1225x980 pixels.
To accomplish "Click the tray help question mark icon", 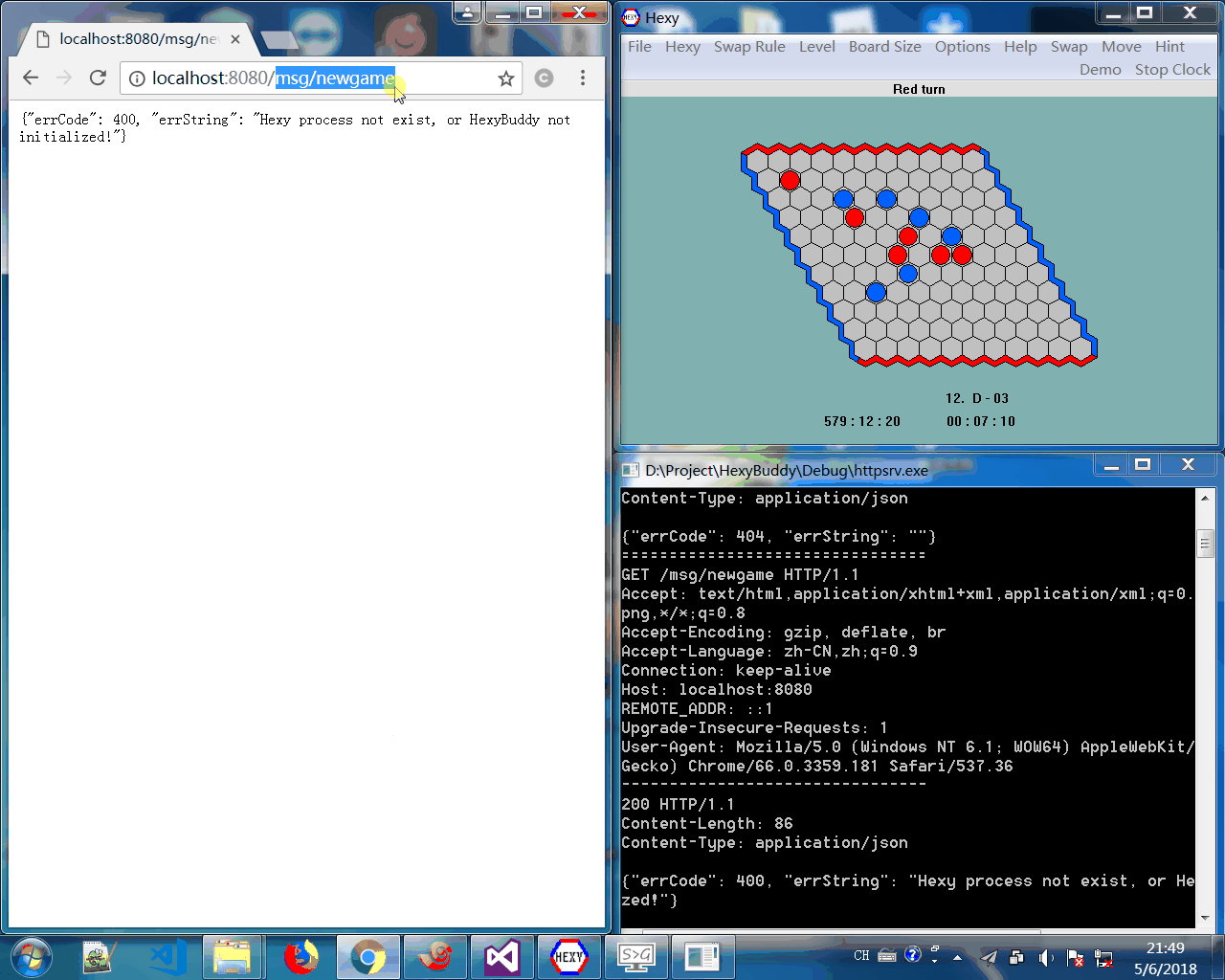I will point(912,954).
